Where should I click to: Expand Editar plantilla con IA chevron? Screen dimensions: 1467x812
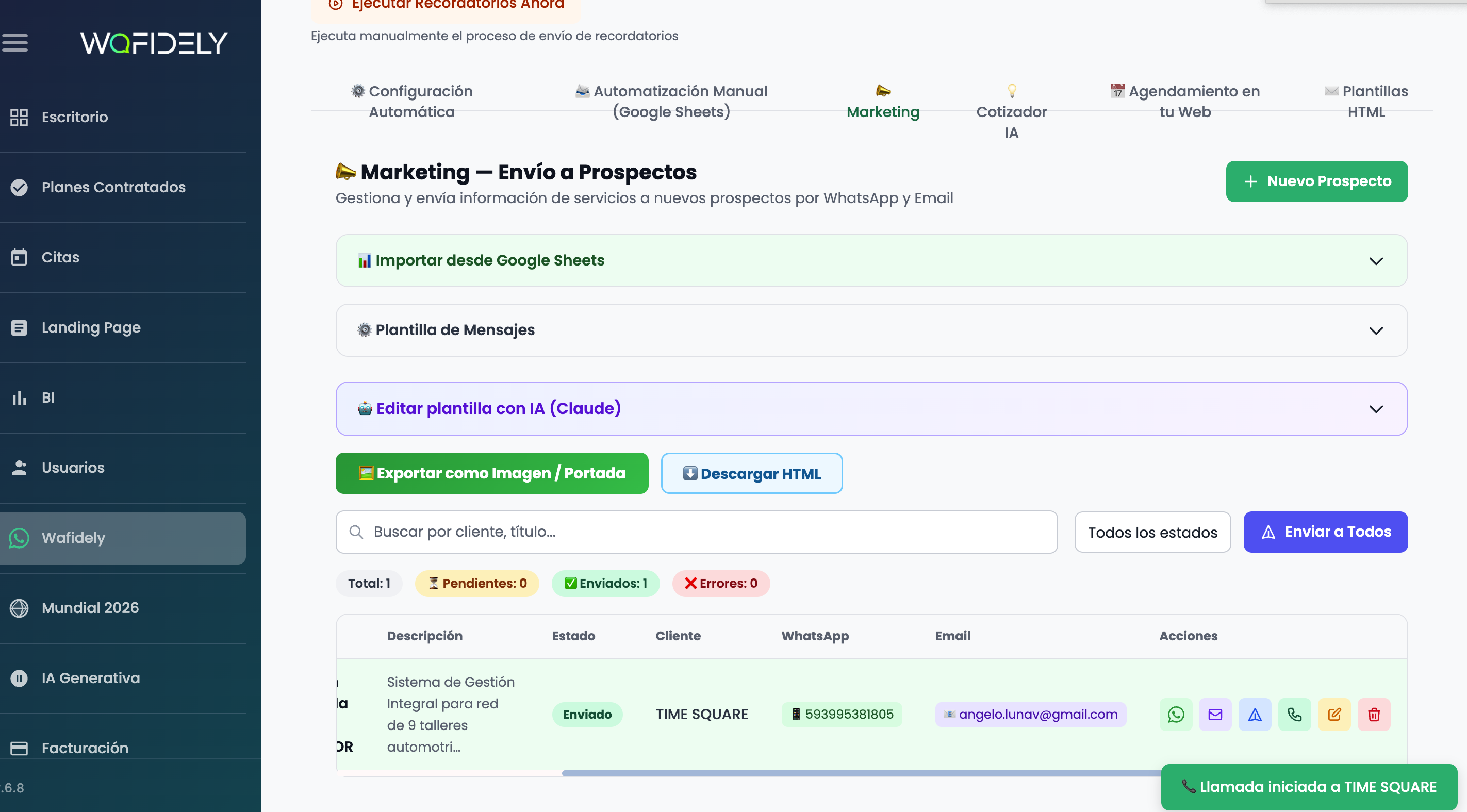pos(1376,409)
